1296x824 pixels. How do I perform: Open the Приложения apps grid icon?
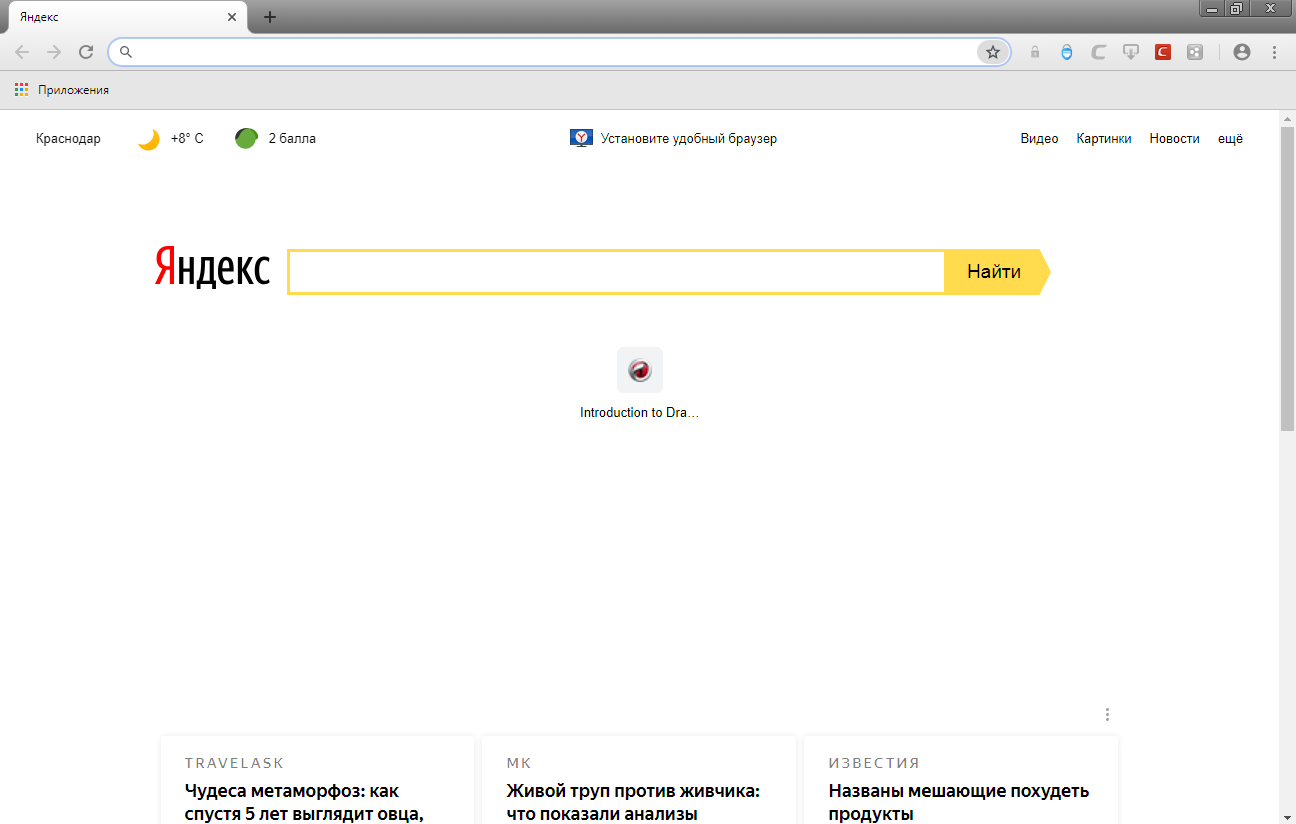pos(21,90)
